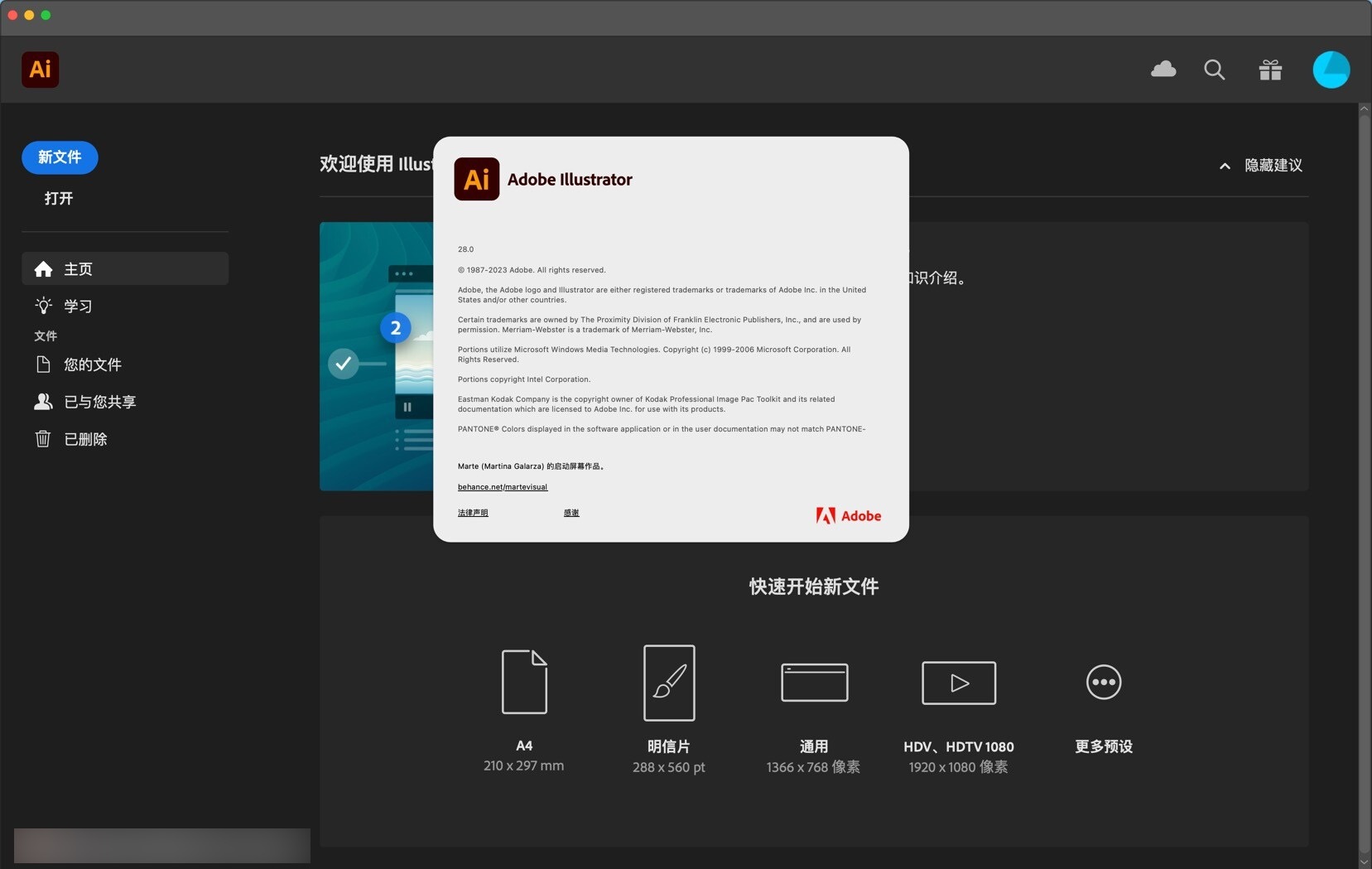
Task: Open the 感谢 credits link
Action: coord(571,513)
